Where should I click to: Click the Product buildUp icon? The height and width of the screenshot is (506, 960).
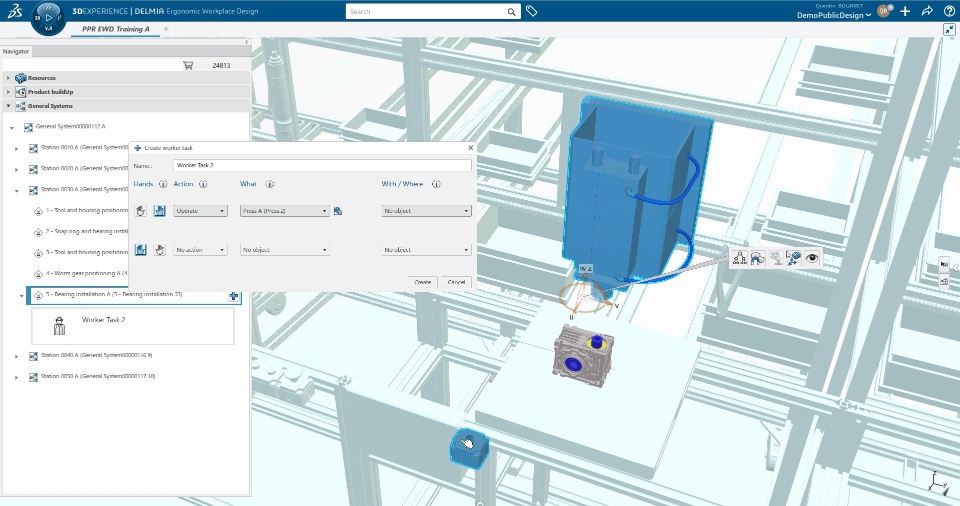[21, 92]
